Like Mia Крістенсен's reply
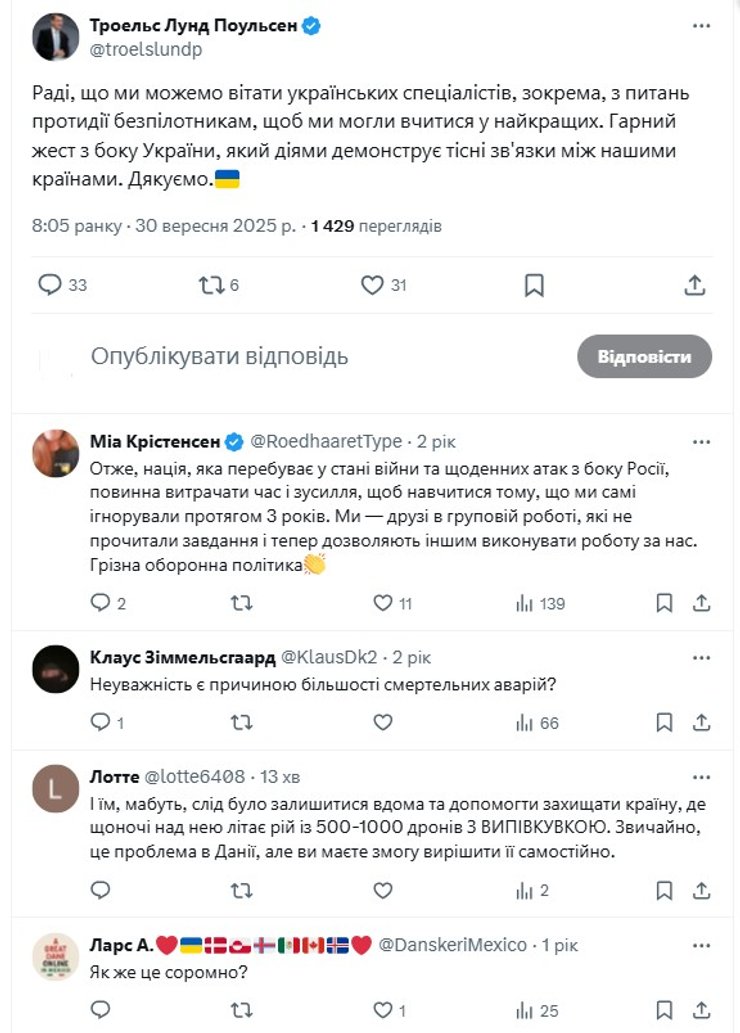 pos(380,603)
